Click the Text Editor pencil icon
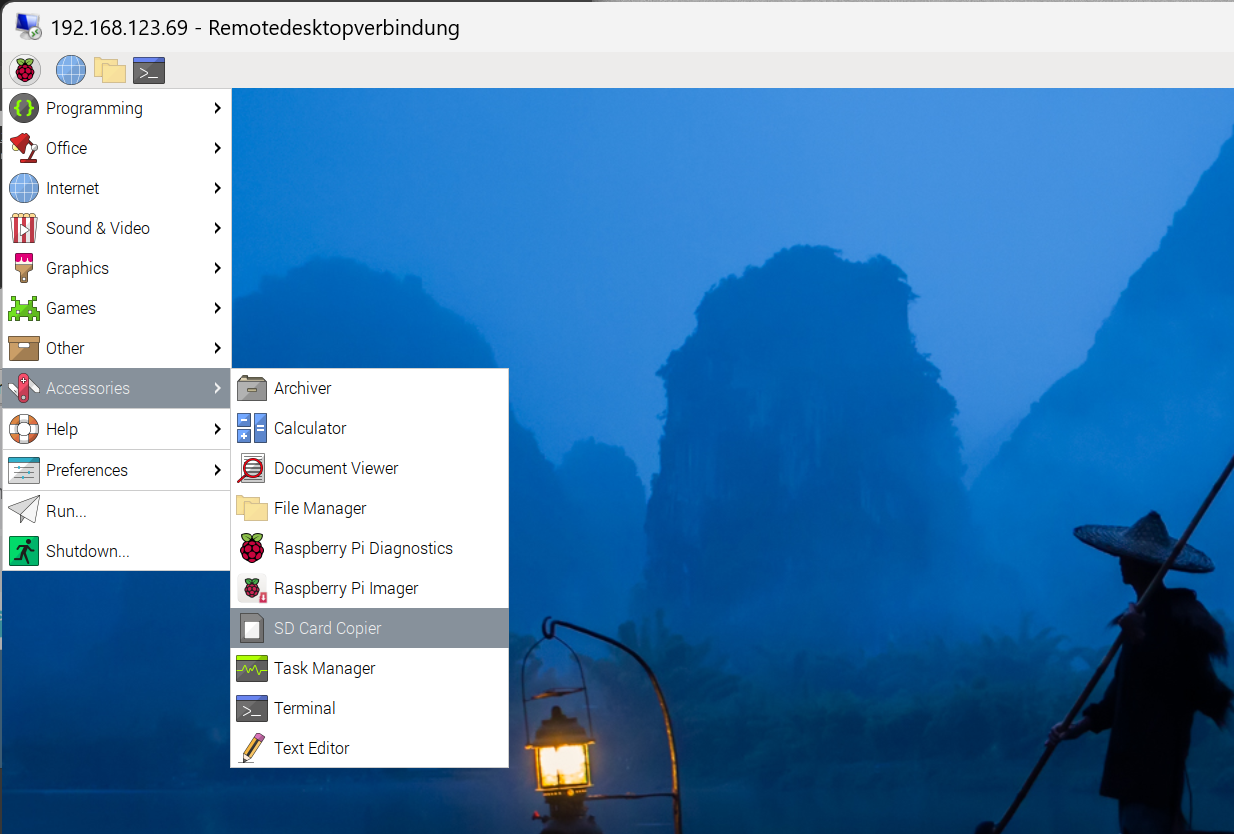 point(252,748)
